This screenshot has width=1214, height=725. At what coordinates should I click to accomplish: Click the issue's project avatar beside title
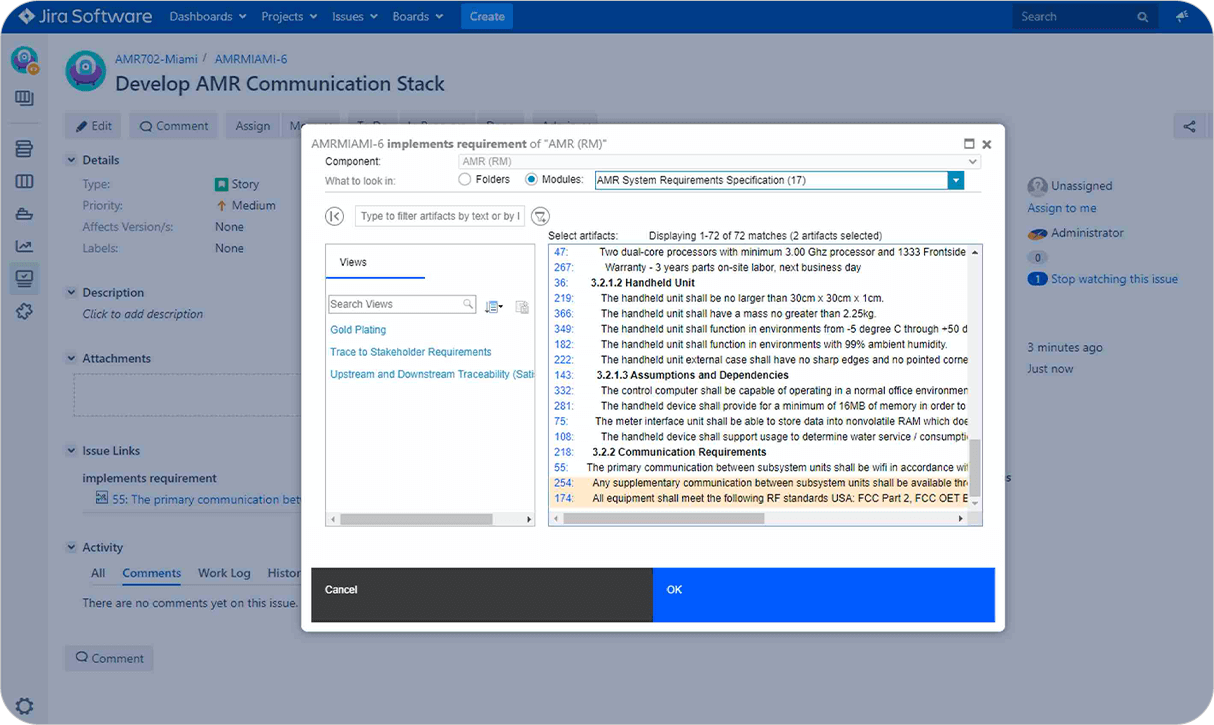(85, 71)
